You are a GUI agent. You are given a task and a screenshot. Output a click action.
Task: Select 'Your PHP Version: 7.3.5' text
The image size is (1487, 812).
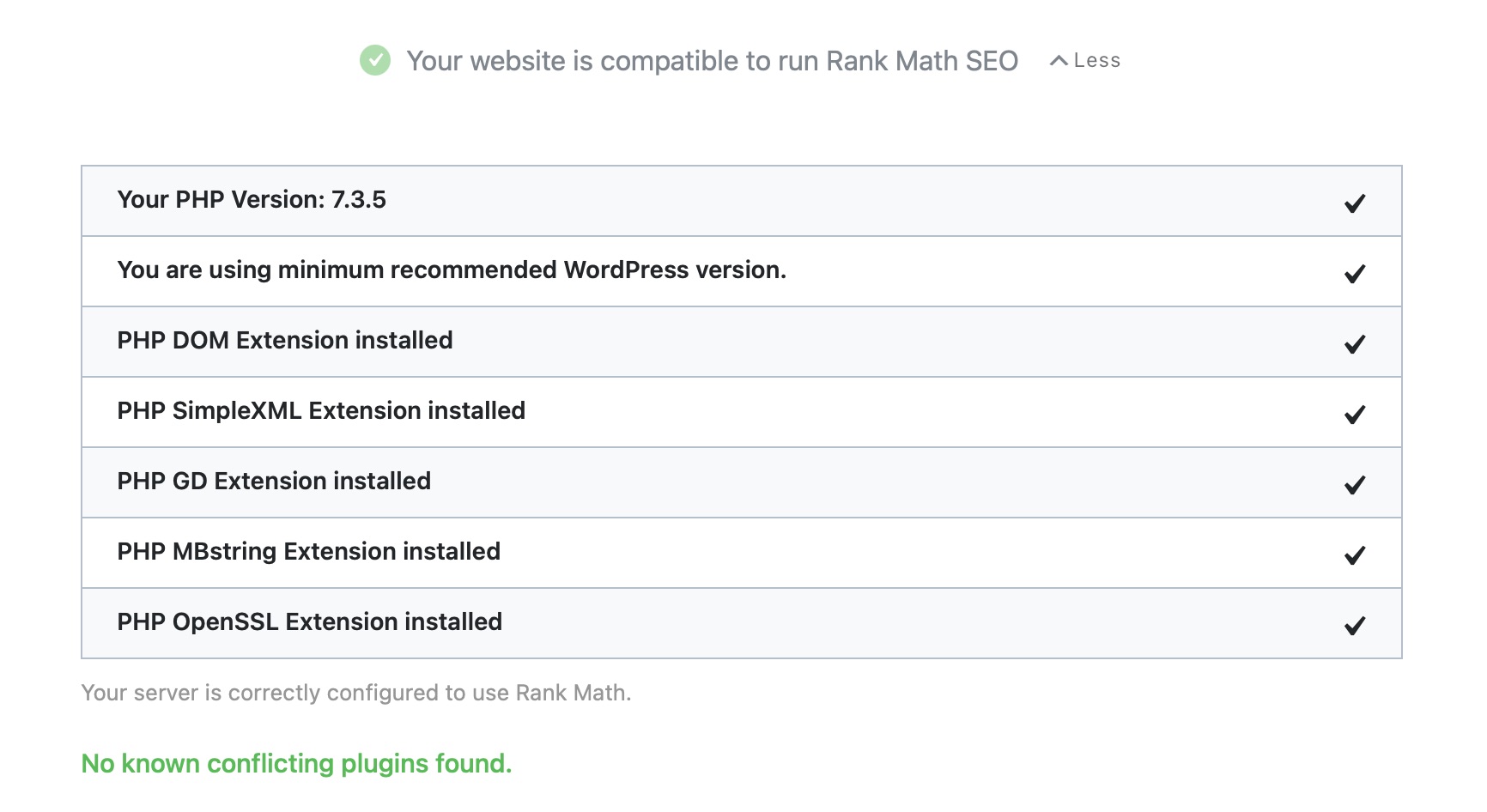click(252, 200)
